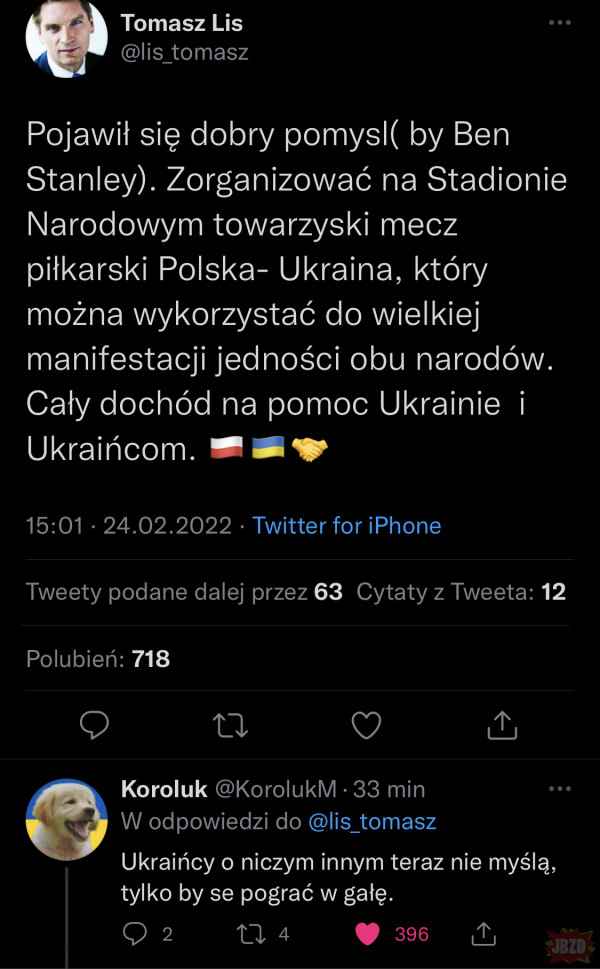The width and height of the screenshot is (600, 969).
Task: Open the @lis_tomasz mention in the reply
Action: tap(371, 822)
